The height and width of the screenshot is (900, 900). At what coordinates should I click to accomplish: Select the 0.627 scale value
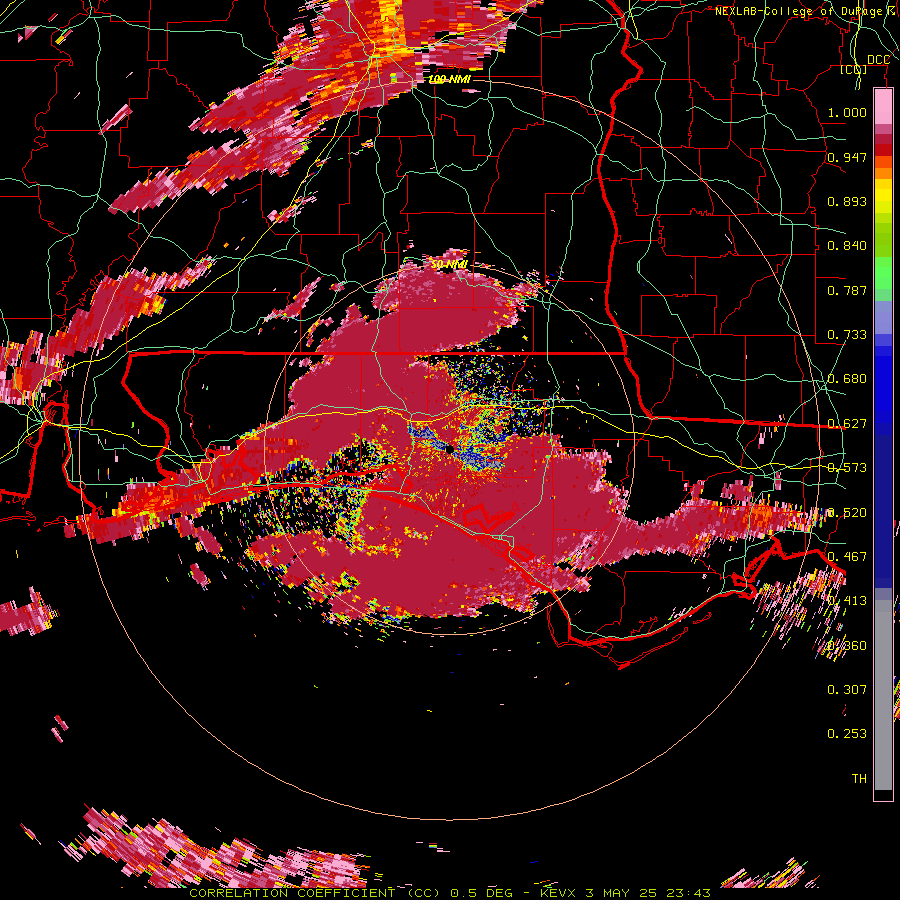click(847, 424)
